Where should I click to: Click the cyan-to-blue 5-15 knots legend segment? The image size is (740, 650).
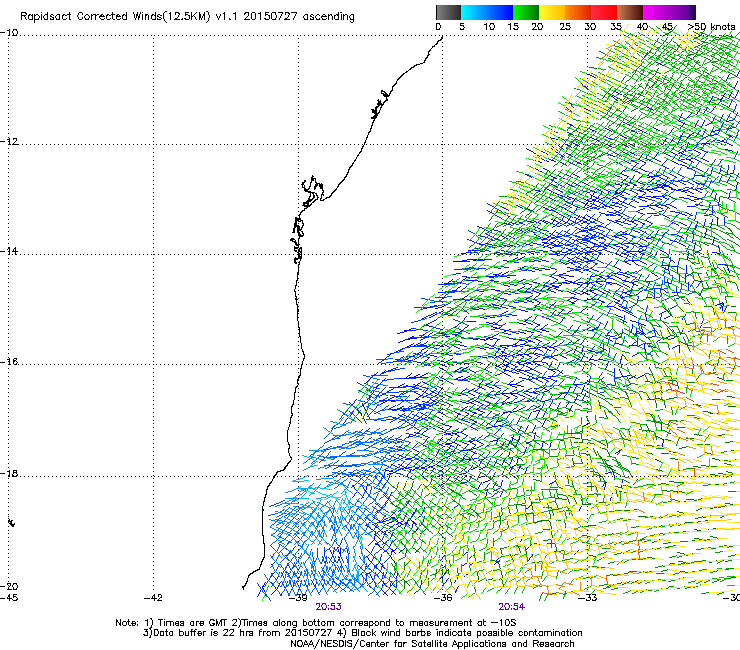click(x=487, y=12)
